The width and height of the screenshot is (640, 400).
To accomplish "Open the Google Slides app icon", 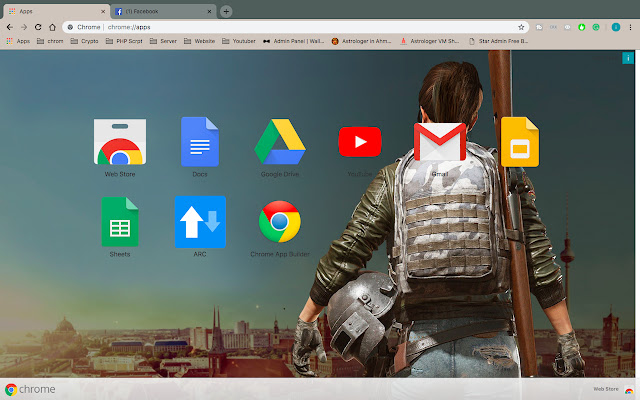I will tap(520, 142).
